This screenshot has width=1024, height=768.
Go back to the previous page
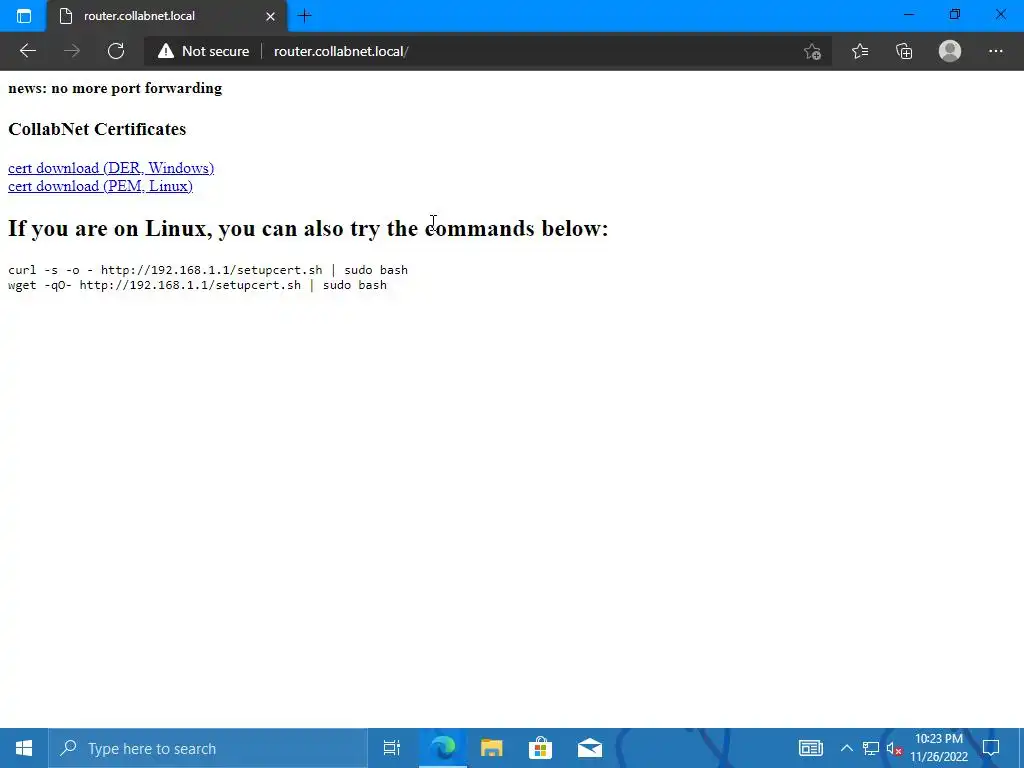click(x=27, y=51)
